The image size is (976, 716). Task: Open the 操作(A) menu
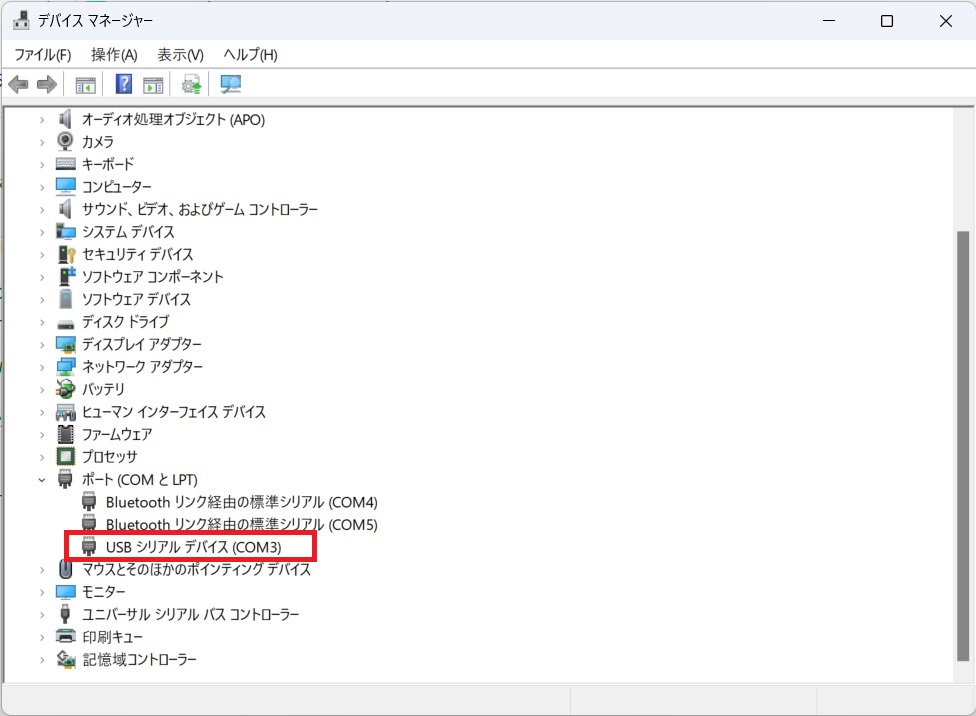114,55
